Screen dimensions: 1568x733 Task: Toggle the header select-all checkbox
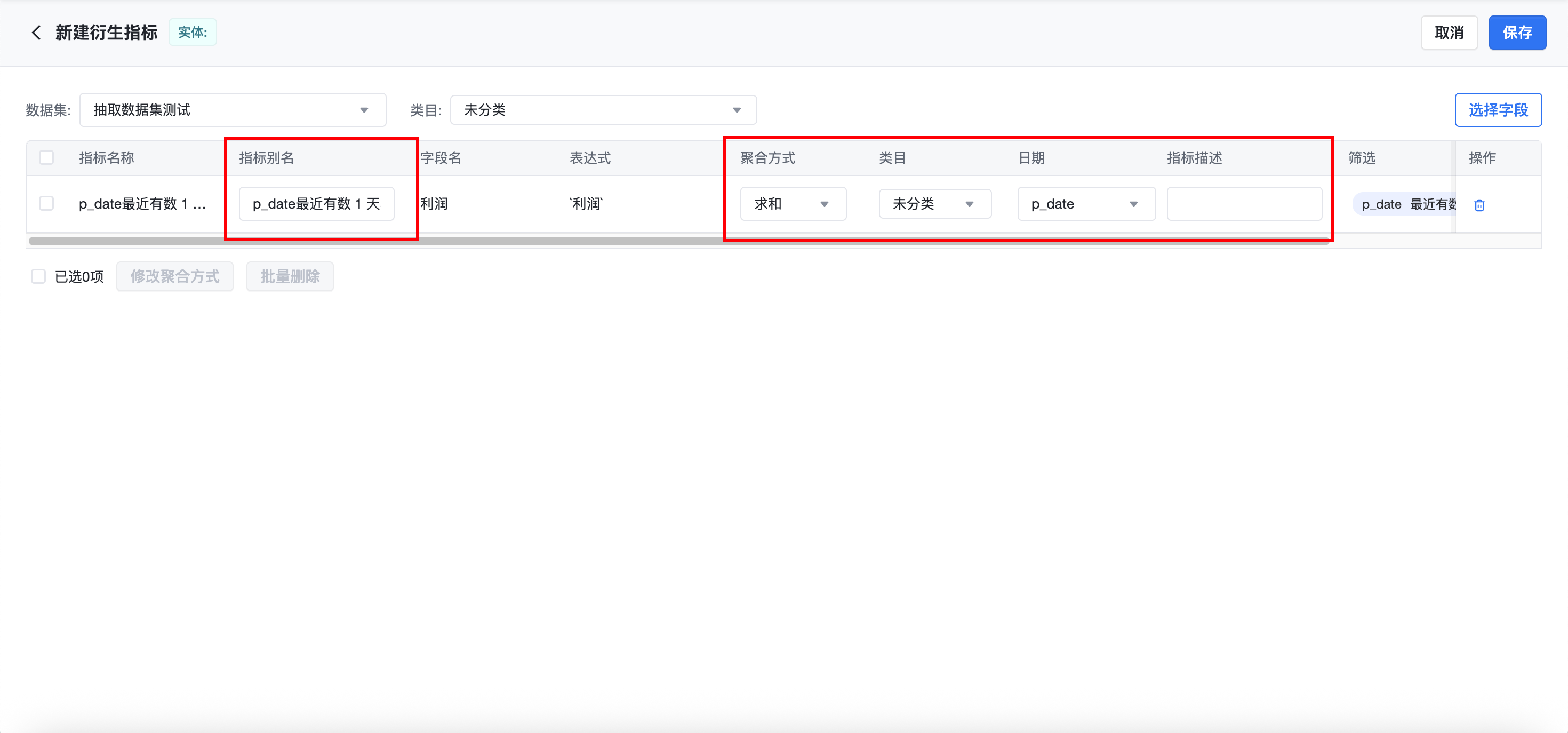pyautogui.click(x=46, y=158)
